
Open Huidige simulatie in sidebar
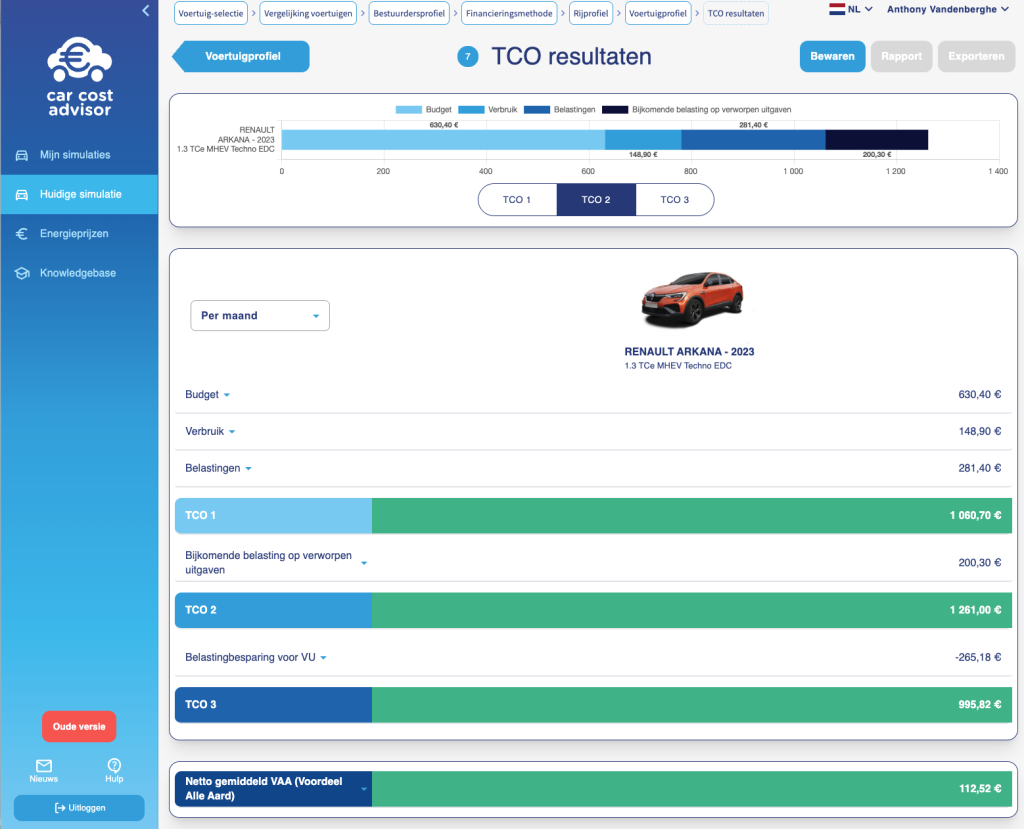click(79, 194)
